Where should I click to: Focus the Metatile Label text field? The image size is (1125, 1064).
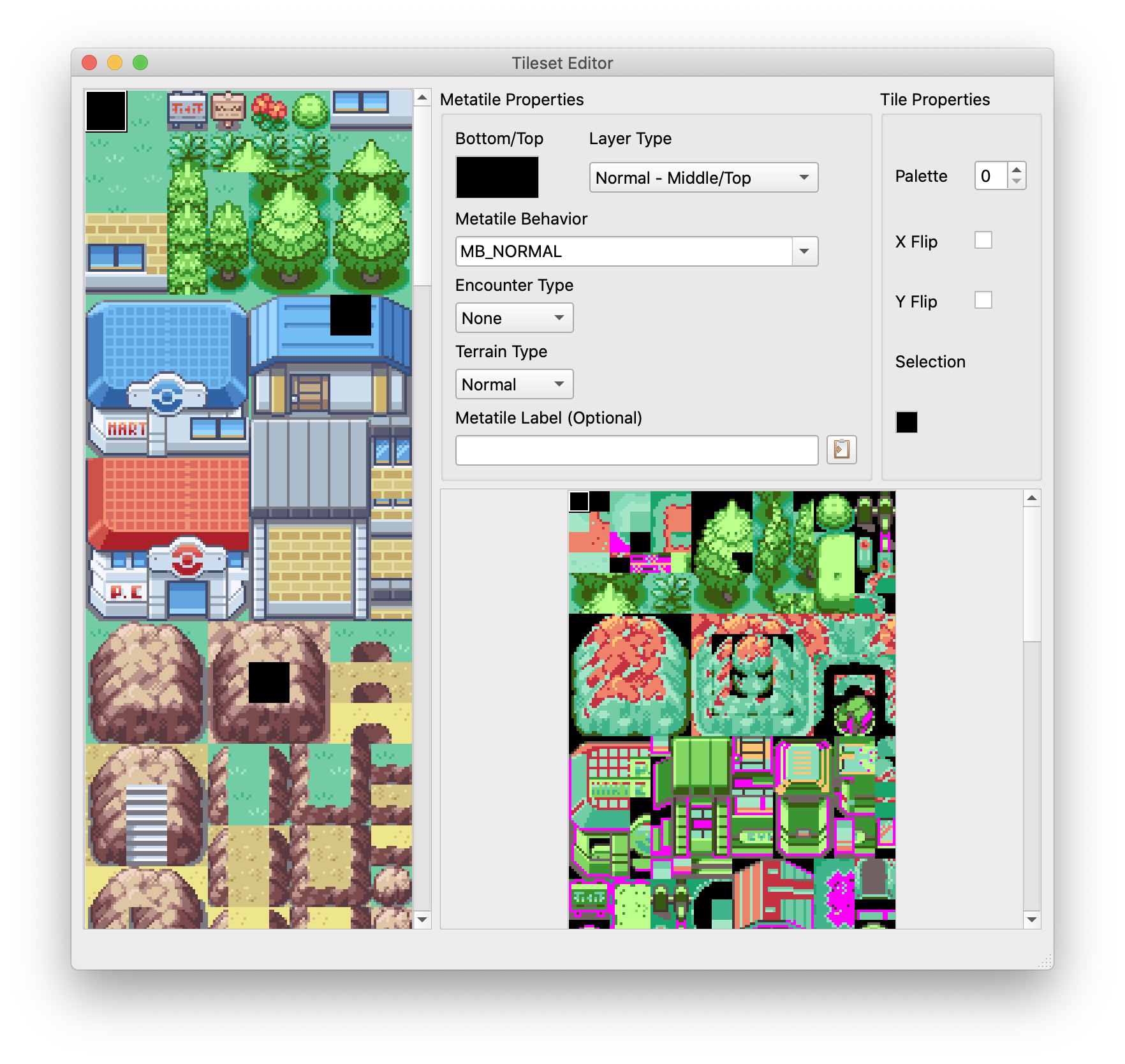click(x=636, y=450)
